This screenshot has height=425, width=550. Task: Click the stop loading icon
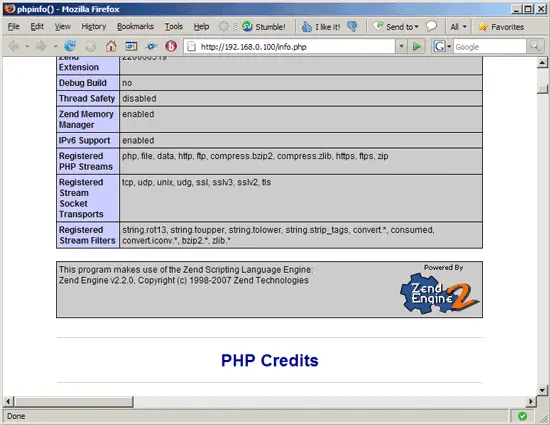(x=90, y=46)
